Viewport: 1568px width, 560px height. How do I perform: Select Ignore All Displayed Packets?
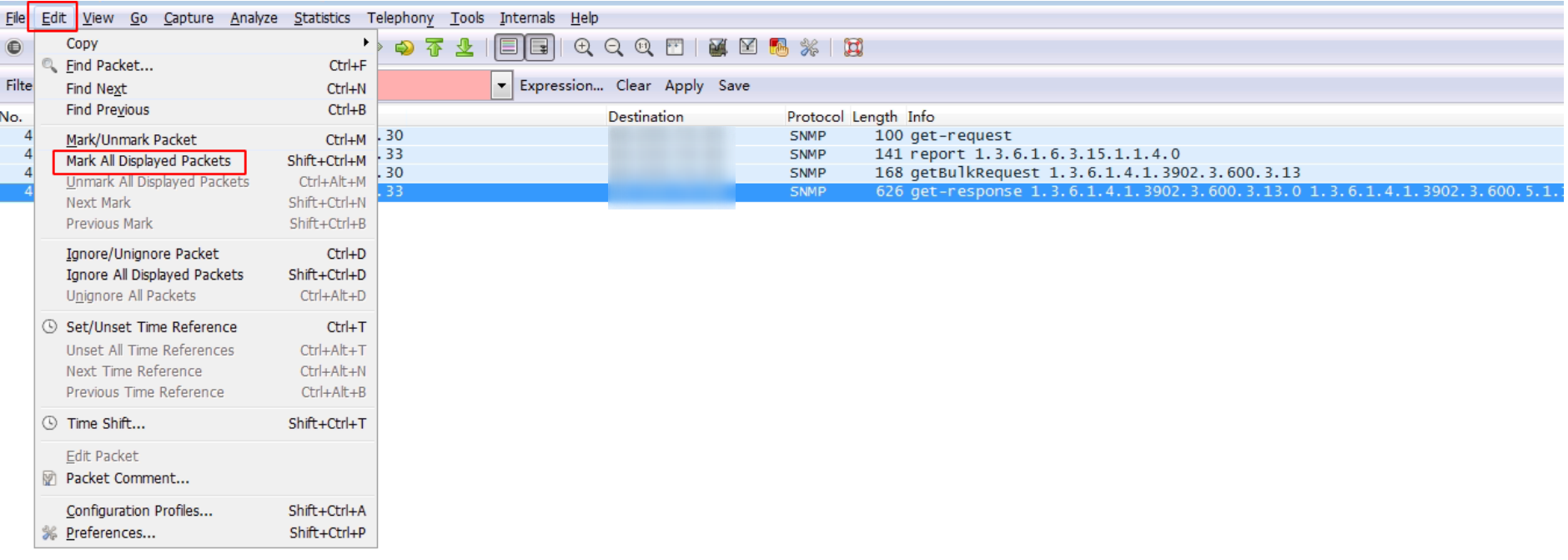point(206,275)
